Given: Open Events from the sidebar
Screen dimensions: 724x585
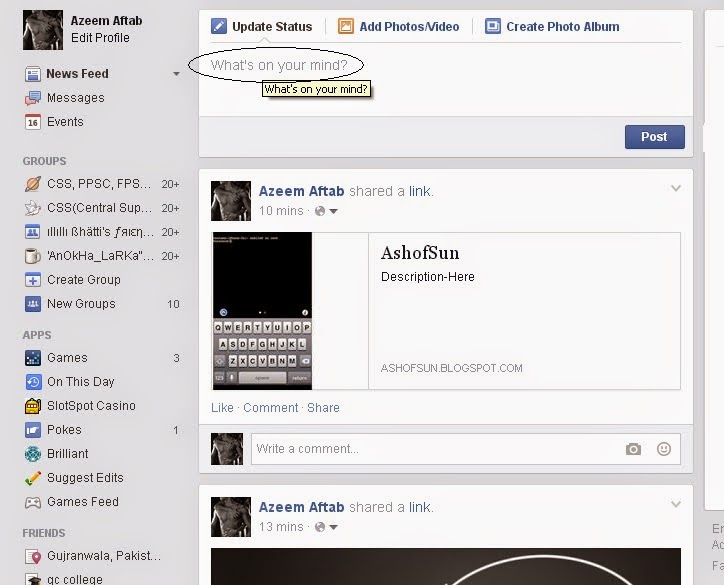Looking at the screenshot, I should (65, 122).
